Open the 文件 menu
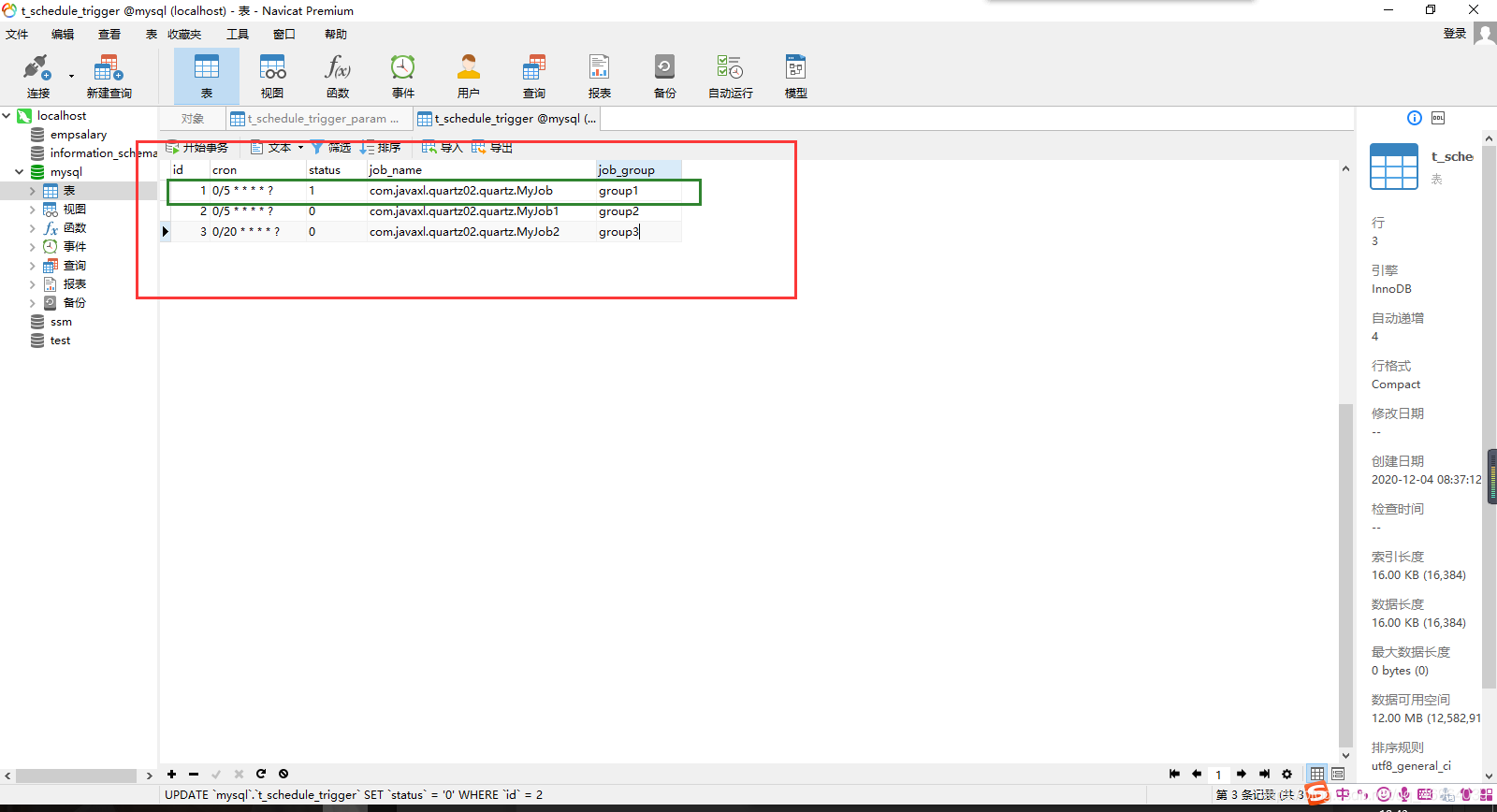The width and height of the screenshot is (1497, 812). pos(17,35)
